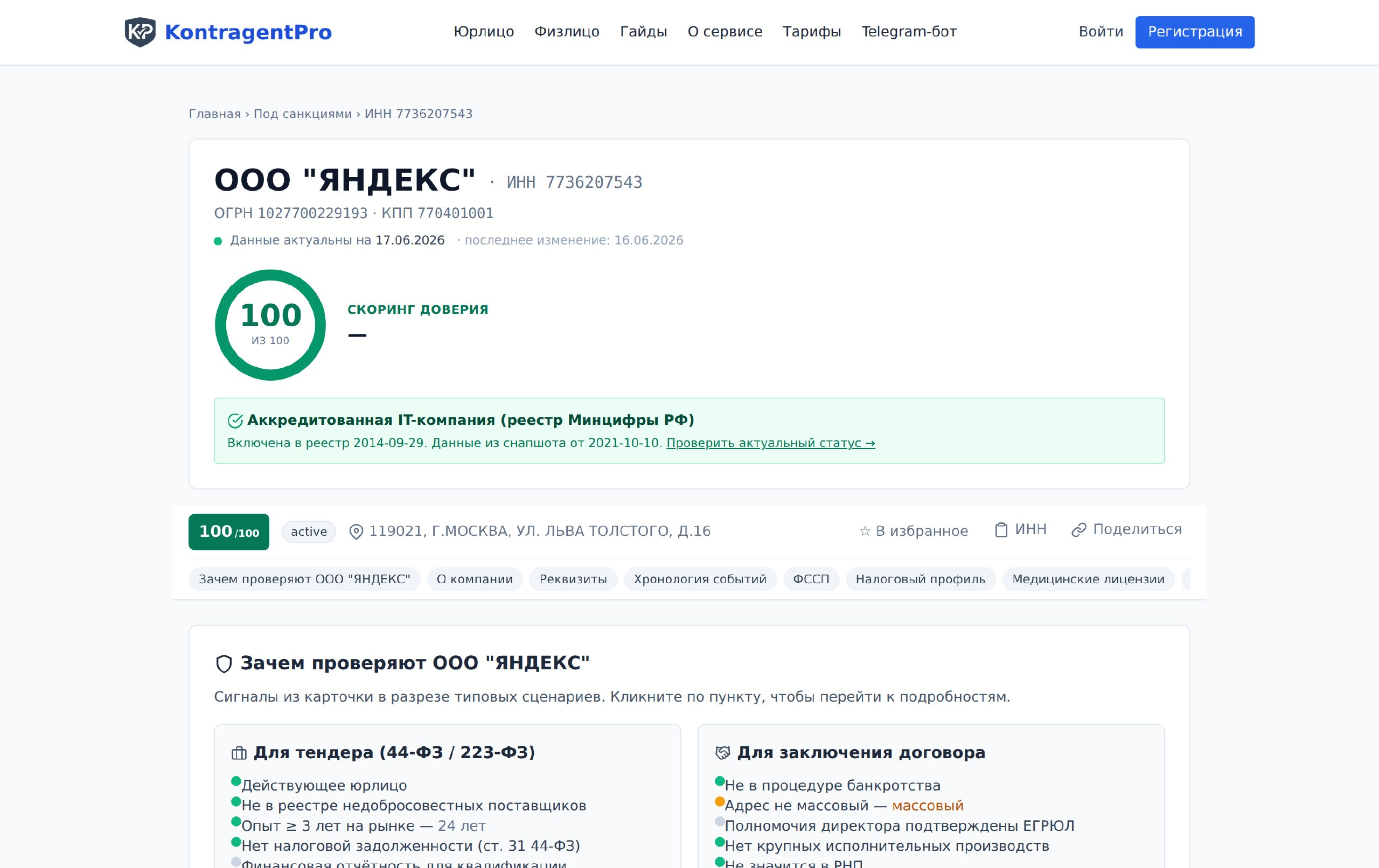Viewport: 1379px width, 868px height.
Task: Go to Главная breadcrumb
Action: tap(215, 114)
